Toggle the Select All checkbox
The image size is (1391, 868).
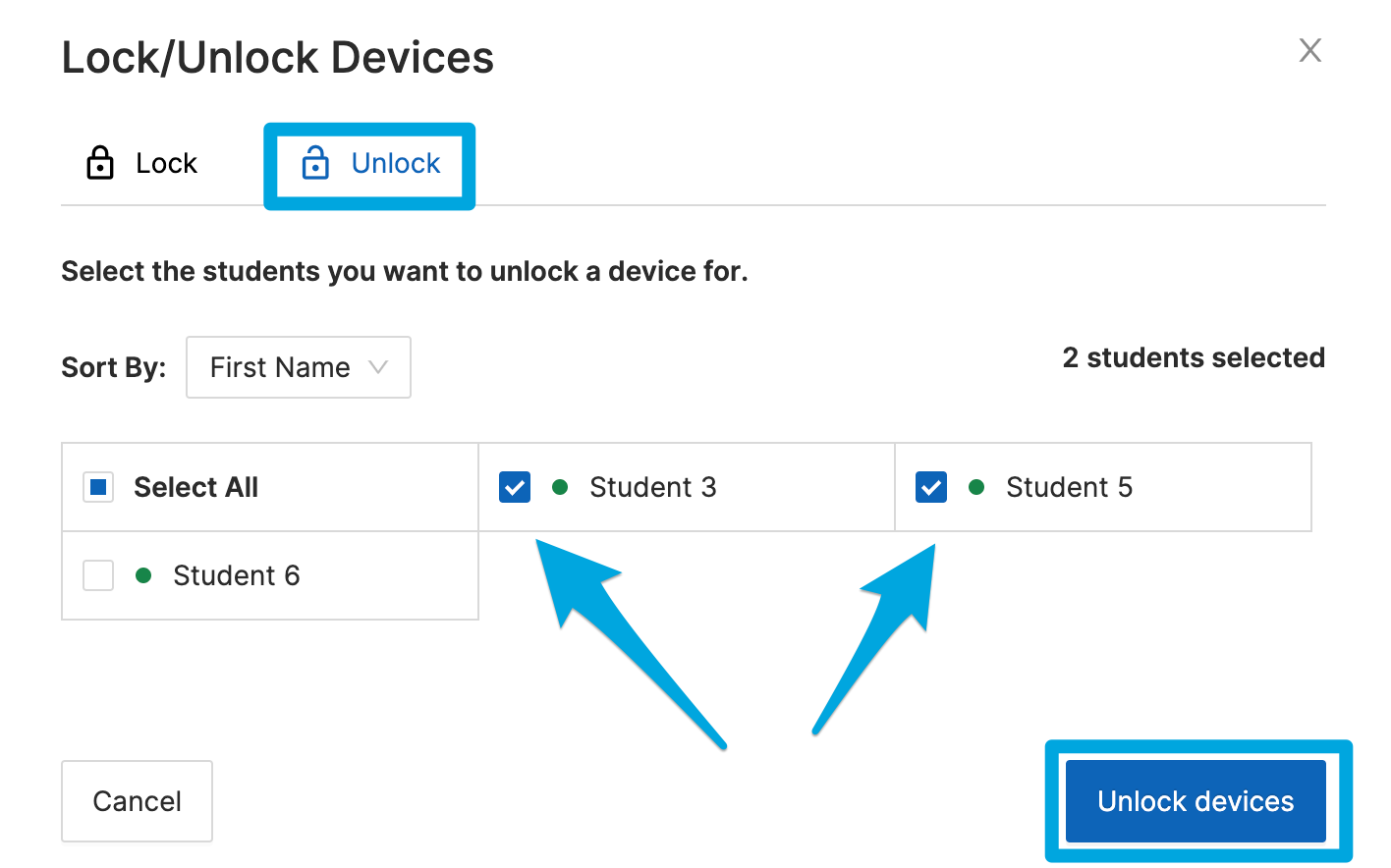click(x=98, y=487)
